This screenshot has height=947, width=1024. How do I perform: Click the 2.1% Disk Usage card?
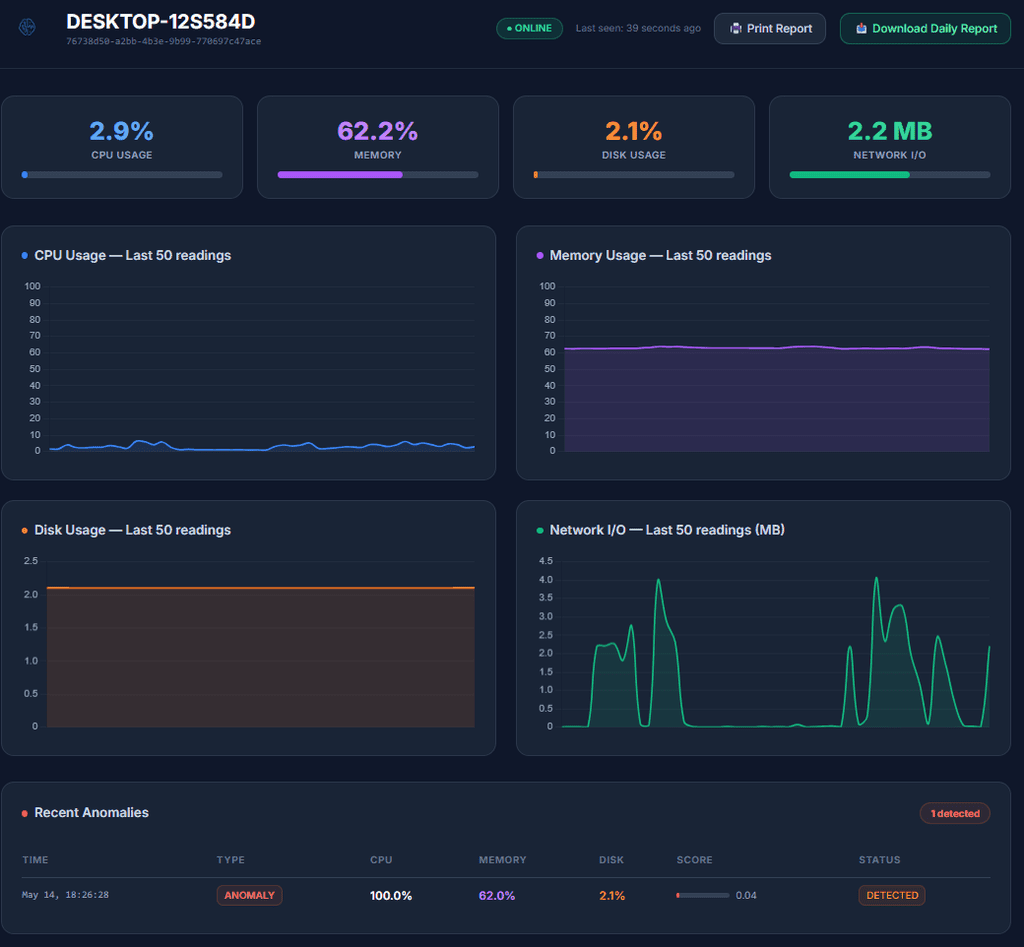pyautogui.click(x=633, y=147)
